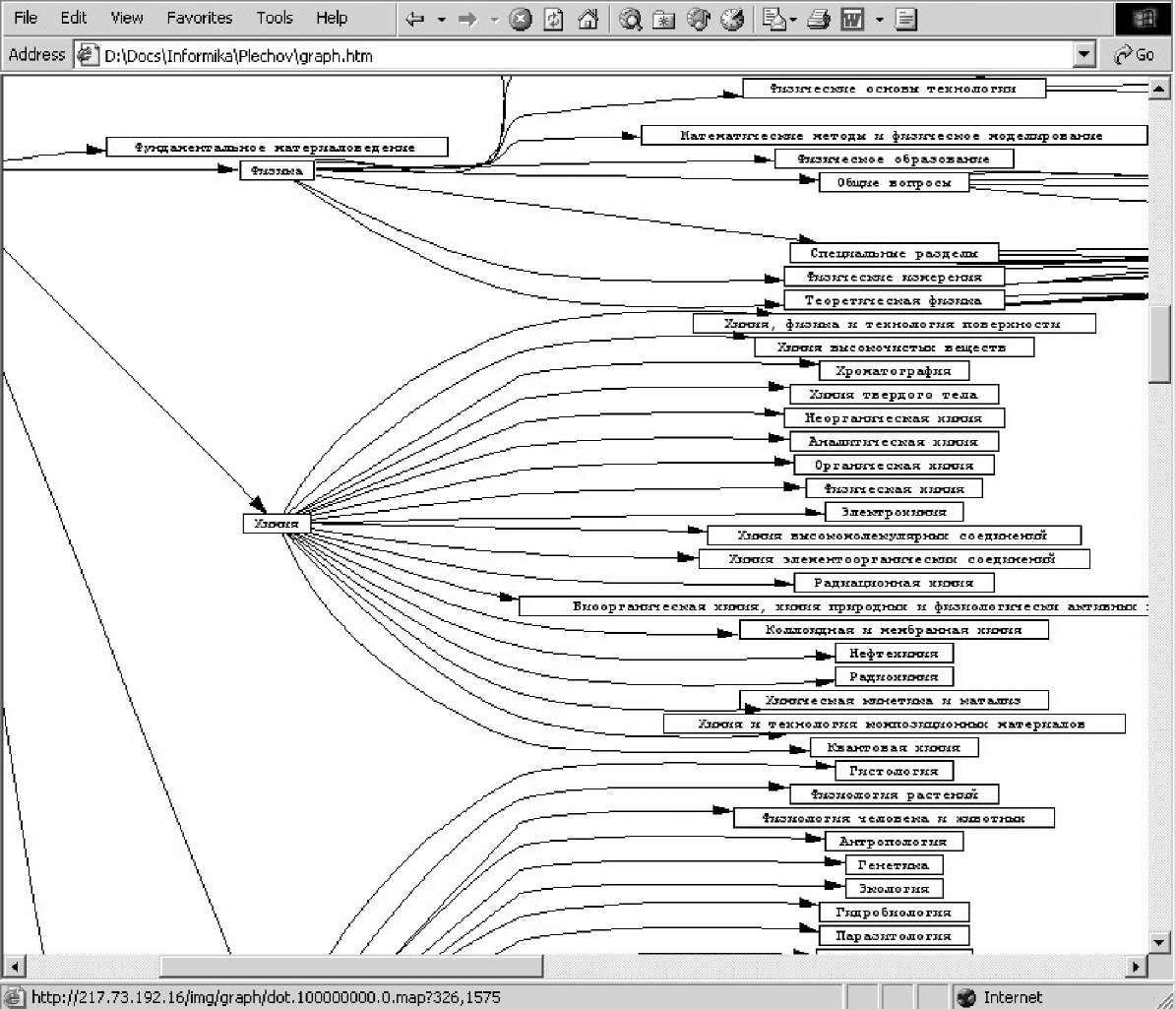This screenshot has width=1176, height=1009.
Task: Open the Edit with Word dropdown arrow
Action: pos(880,20)
